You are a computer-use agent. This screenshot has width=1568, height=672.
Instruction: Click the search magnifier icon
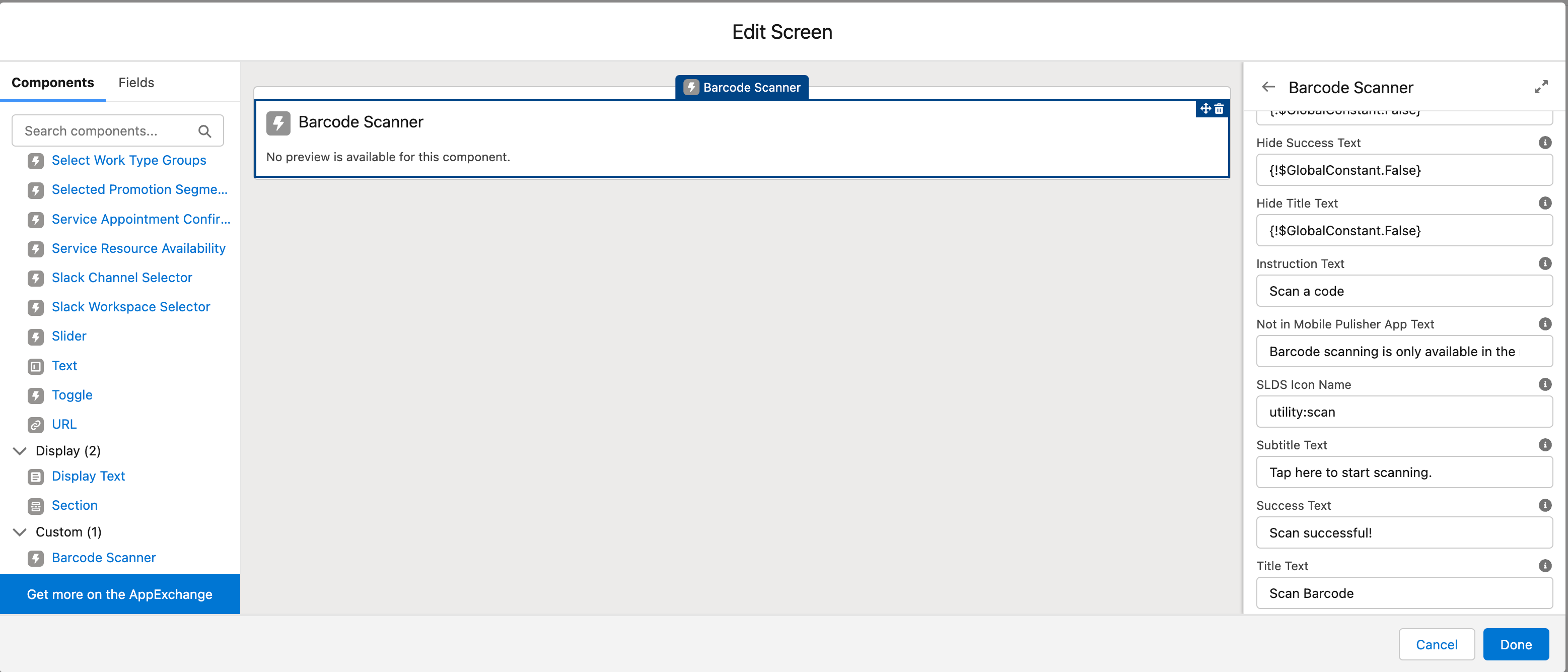click(x=204, y=131)
